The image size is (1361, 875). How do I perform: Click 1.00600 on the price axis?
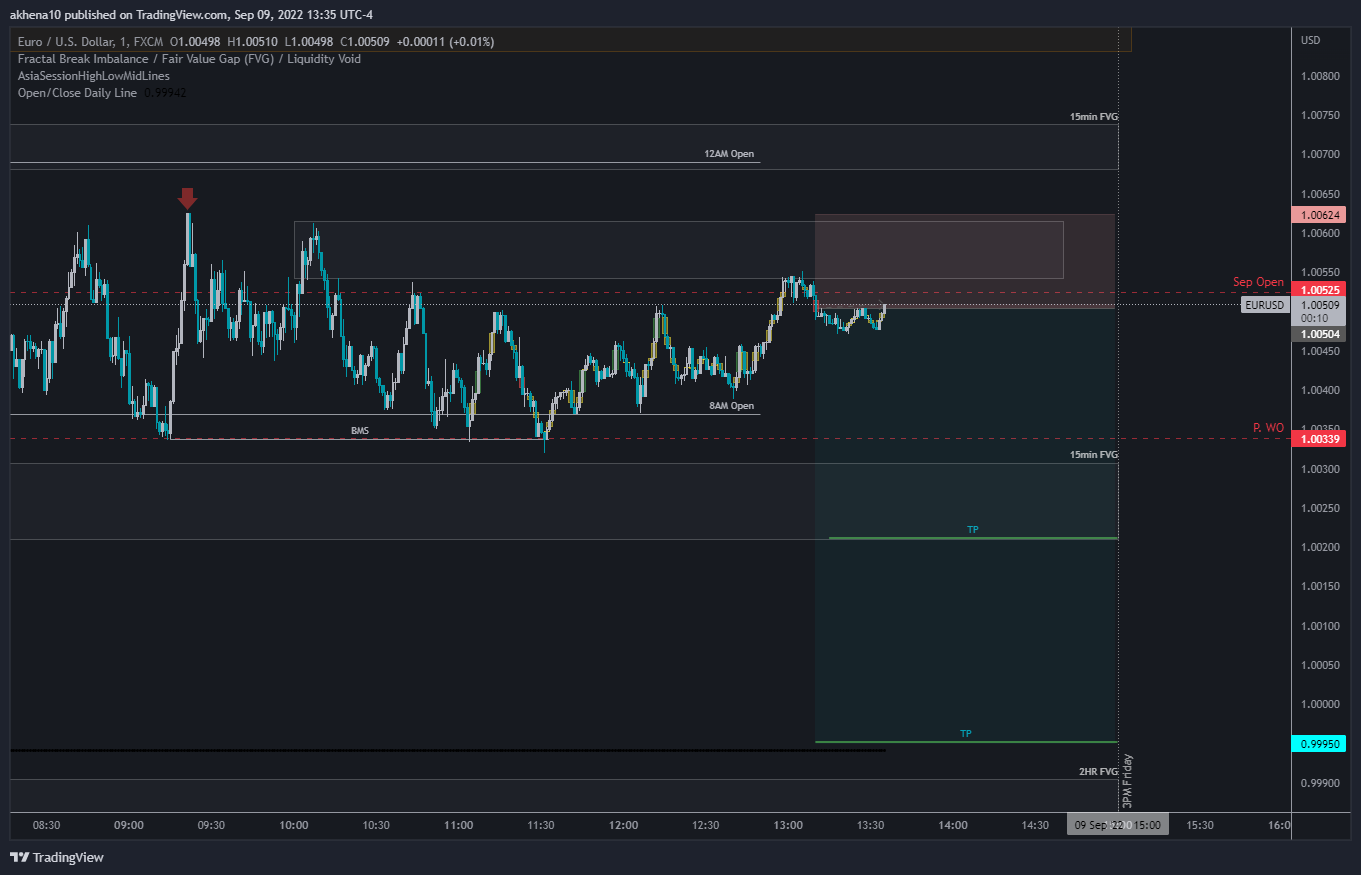point(1319,233)
